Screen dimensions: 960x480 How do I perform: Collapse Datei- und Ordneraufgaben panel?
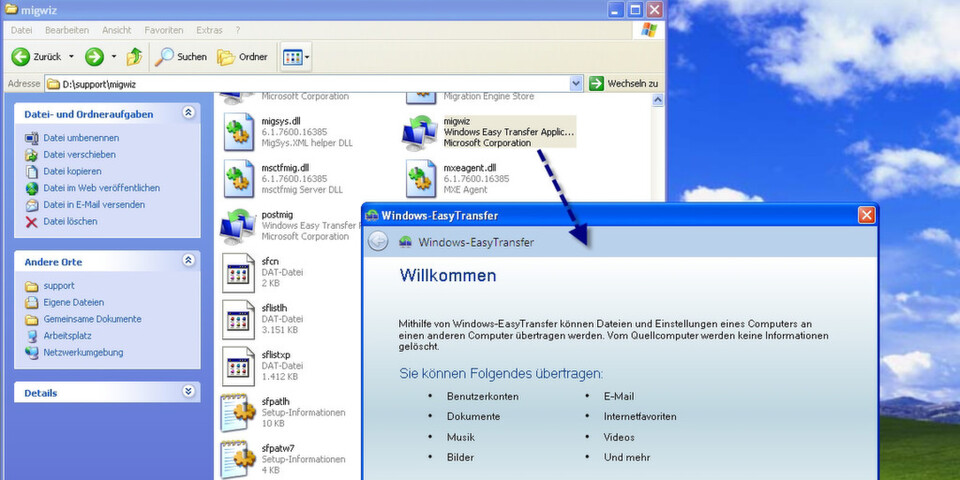point(188,113)
